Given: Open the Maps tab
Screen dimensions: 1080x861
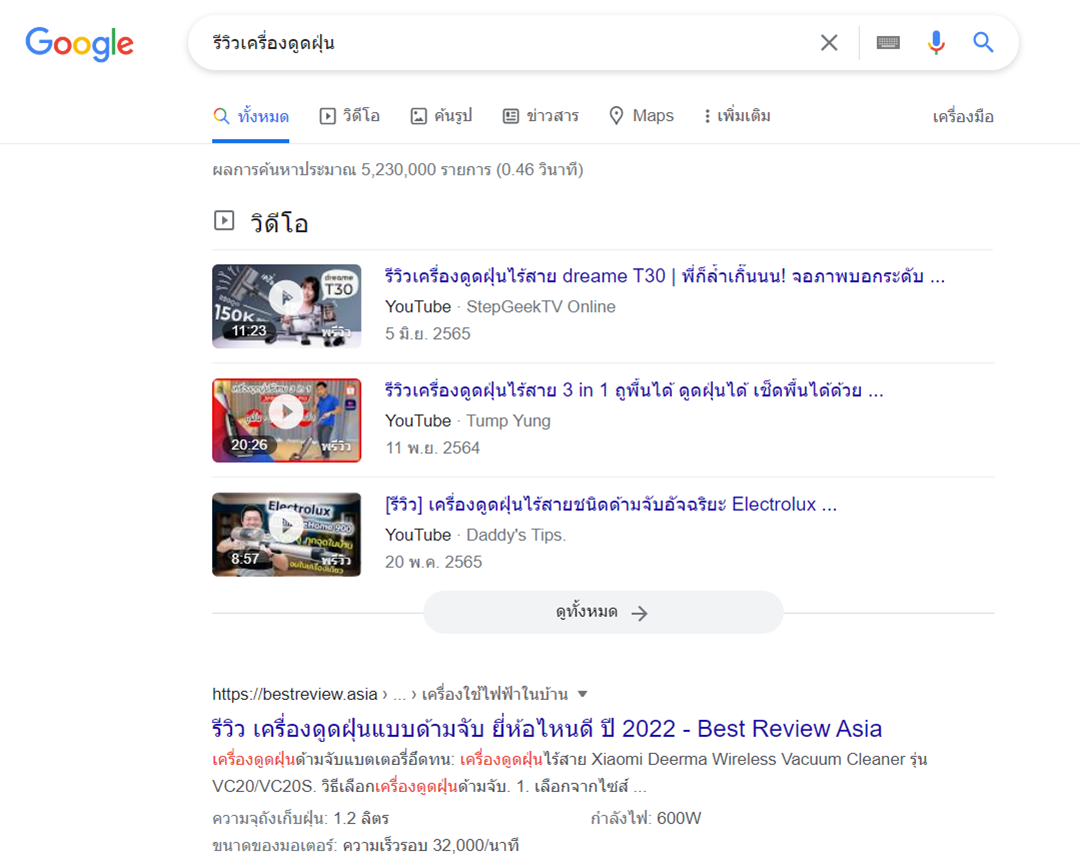Looking at the screenshot, I should coord(641,116).
